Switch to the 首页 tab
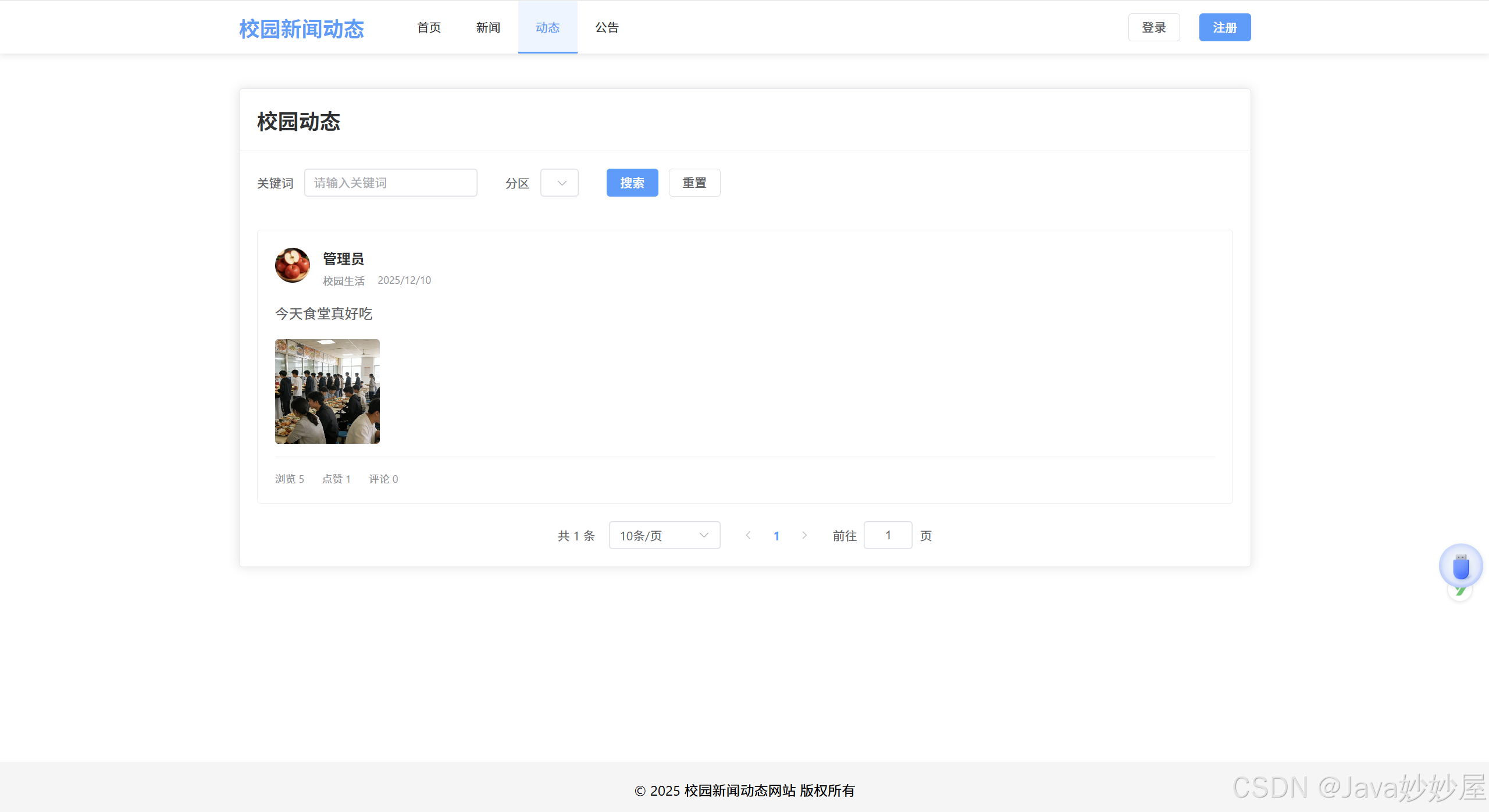 pyautogui.click(x=429, y=27)
